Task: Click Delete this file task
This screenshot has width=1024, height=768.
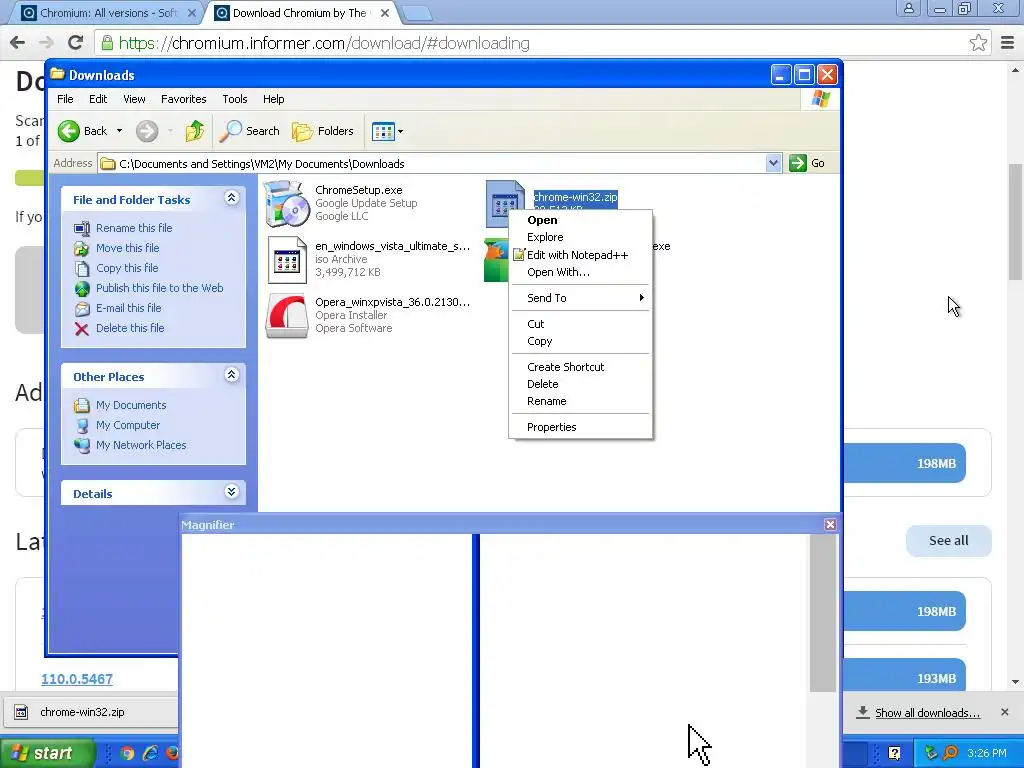Action: pos(130,328)
